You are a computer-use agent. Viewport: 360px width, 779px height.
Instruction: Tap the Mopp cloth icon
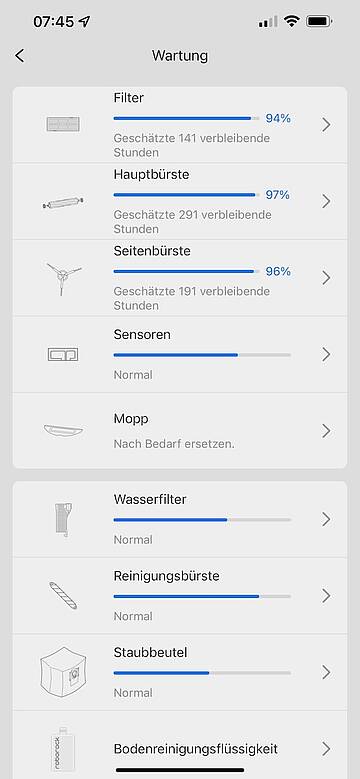(63, 431)
